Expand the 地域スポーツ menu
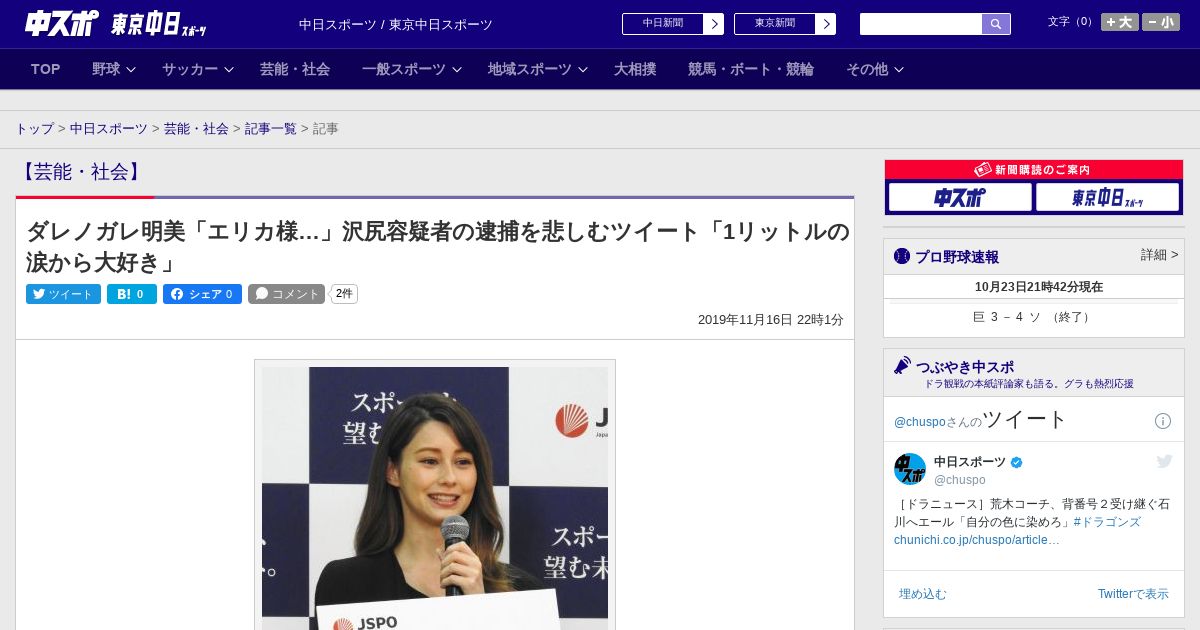Screen dimensions: 1200x630 click(x=538, y=69)
